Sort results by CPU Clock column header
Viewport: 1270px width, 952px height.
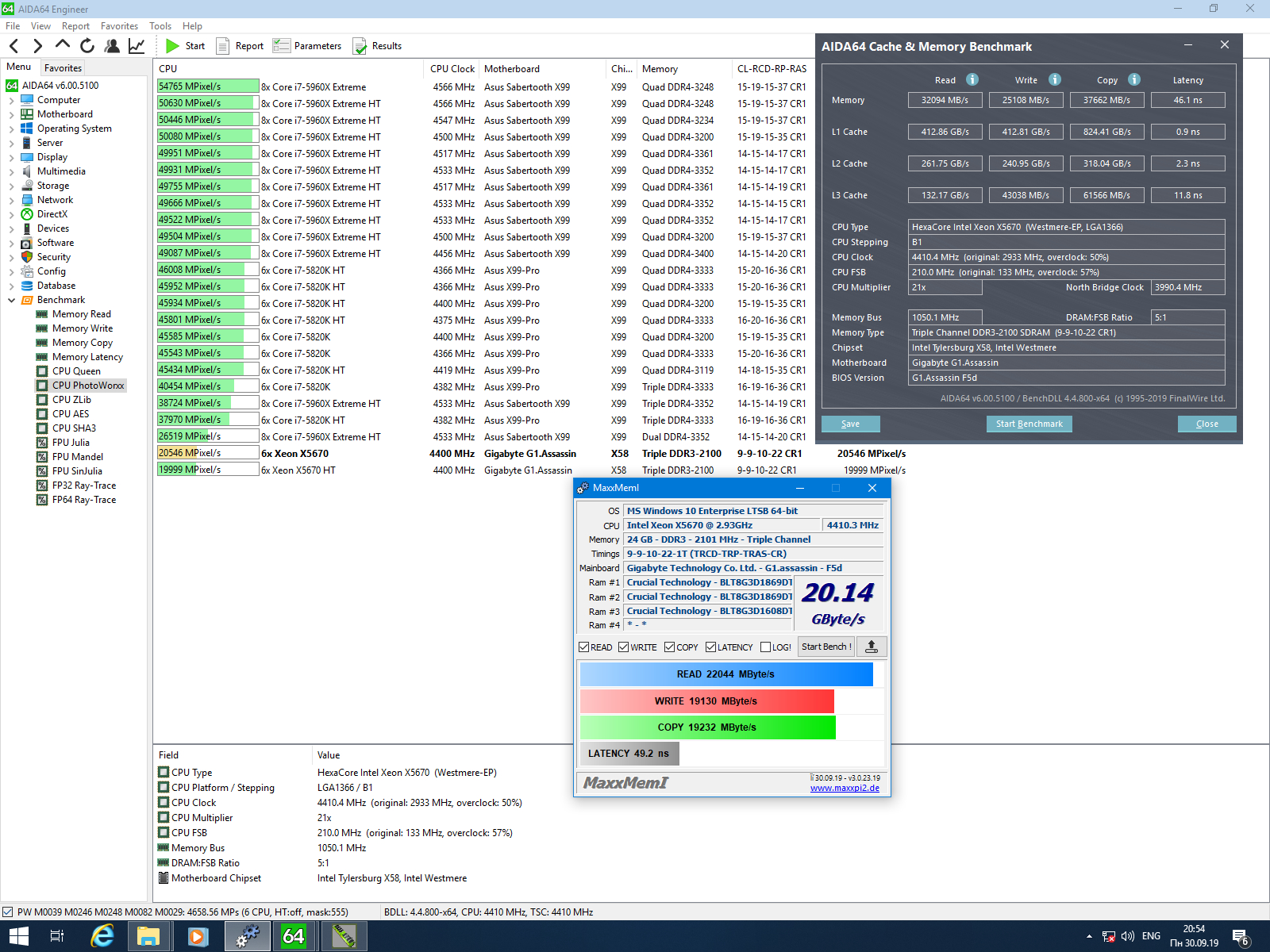pyautogui.click(x=452, y=69)
